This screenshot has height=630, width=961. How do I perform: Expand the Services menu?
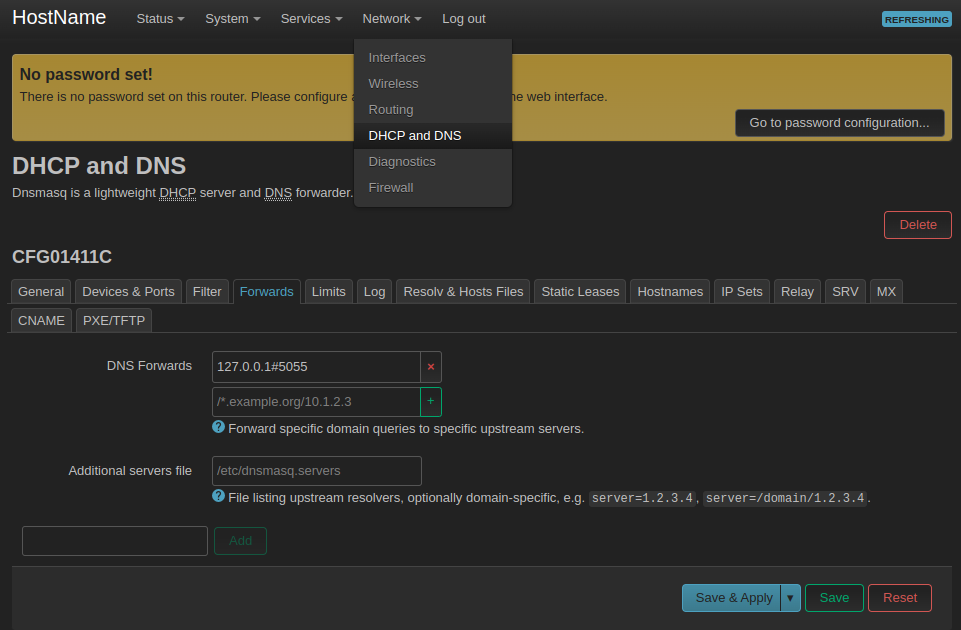[x=311, y=19]
